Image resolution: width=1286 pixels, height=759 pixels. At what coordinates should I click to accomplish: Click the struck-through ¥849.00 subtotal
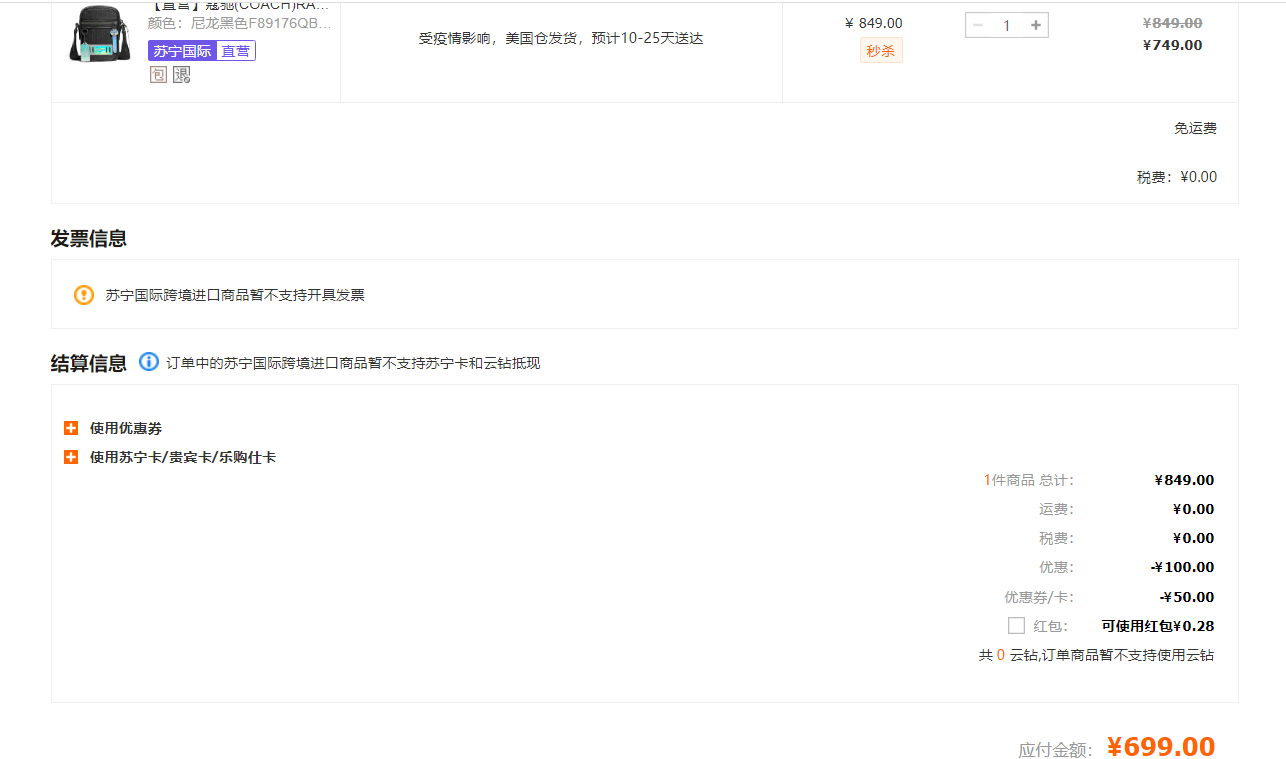1173,23
